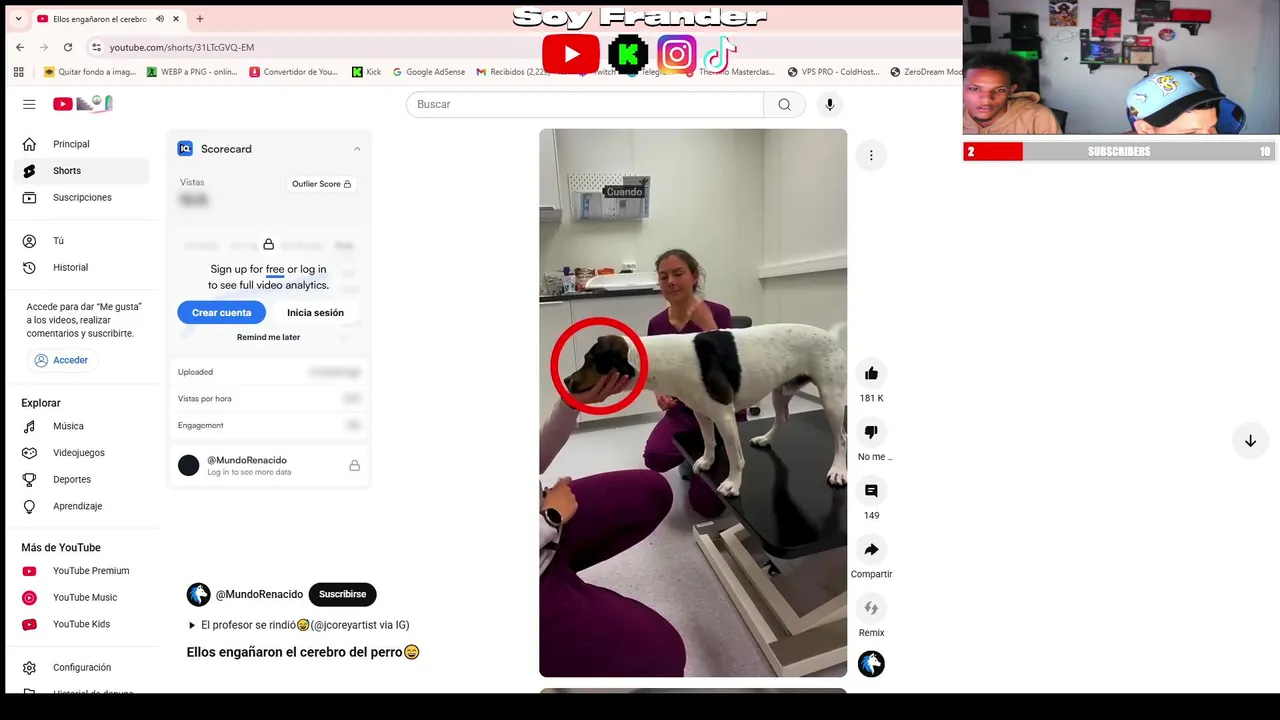Open Deportes under Explorar

(x=84, y=480)
